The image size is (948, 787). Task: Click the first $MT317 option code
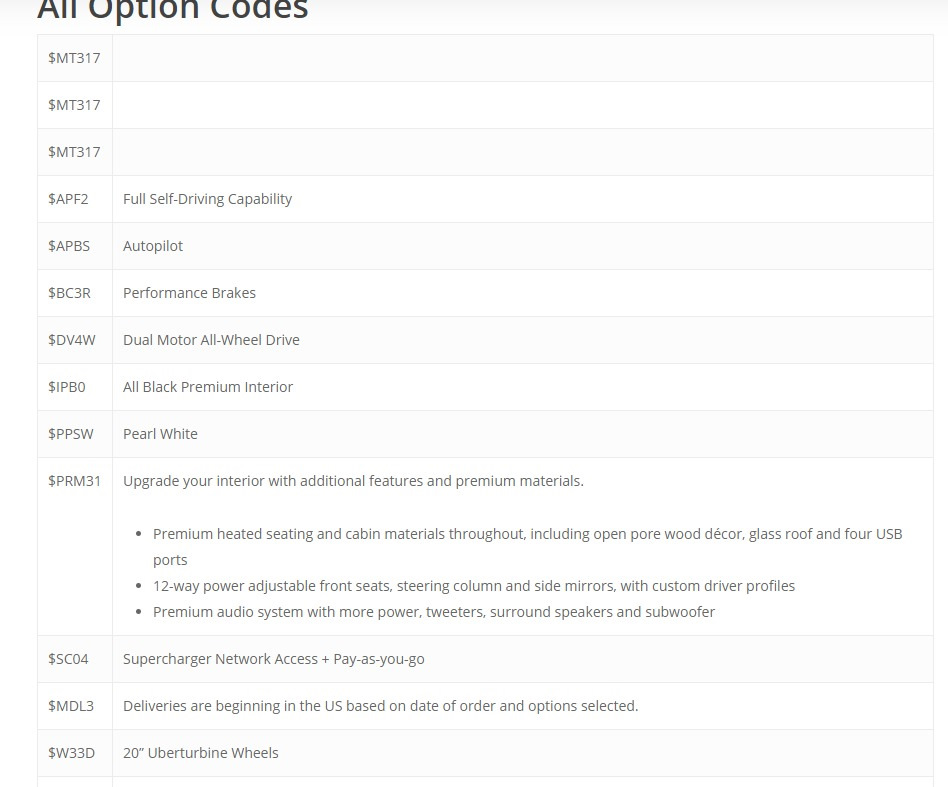click(x=74, y=58)
